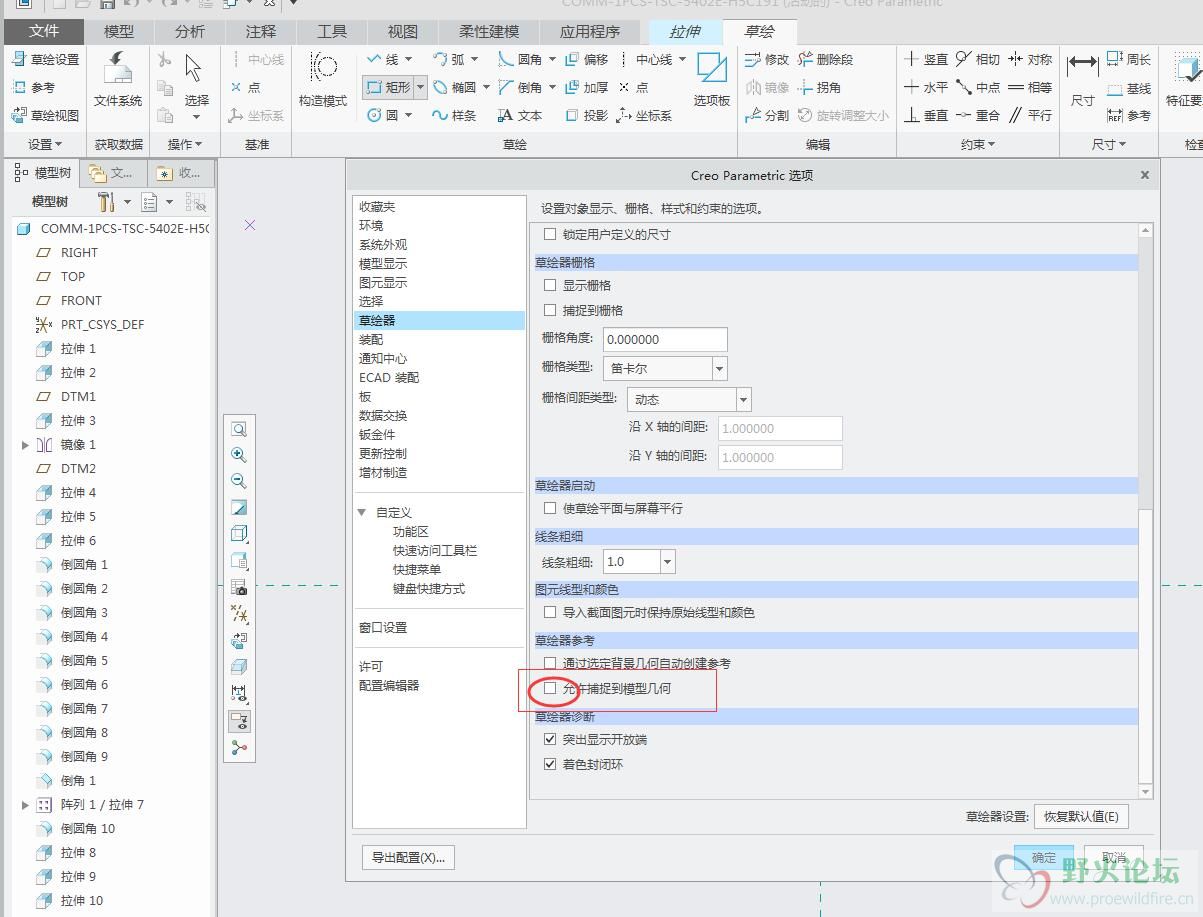Expand the 设置 group dropdown
The image size is (1203, 917).
[x=45, y=144]
